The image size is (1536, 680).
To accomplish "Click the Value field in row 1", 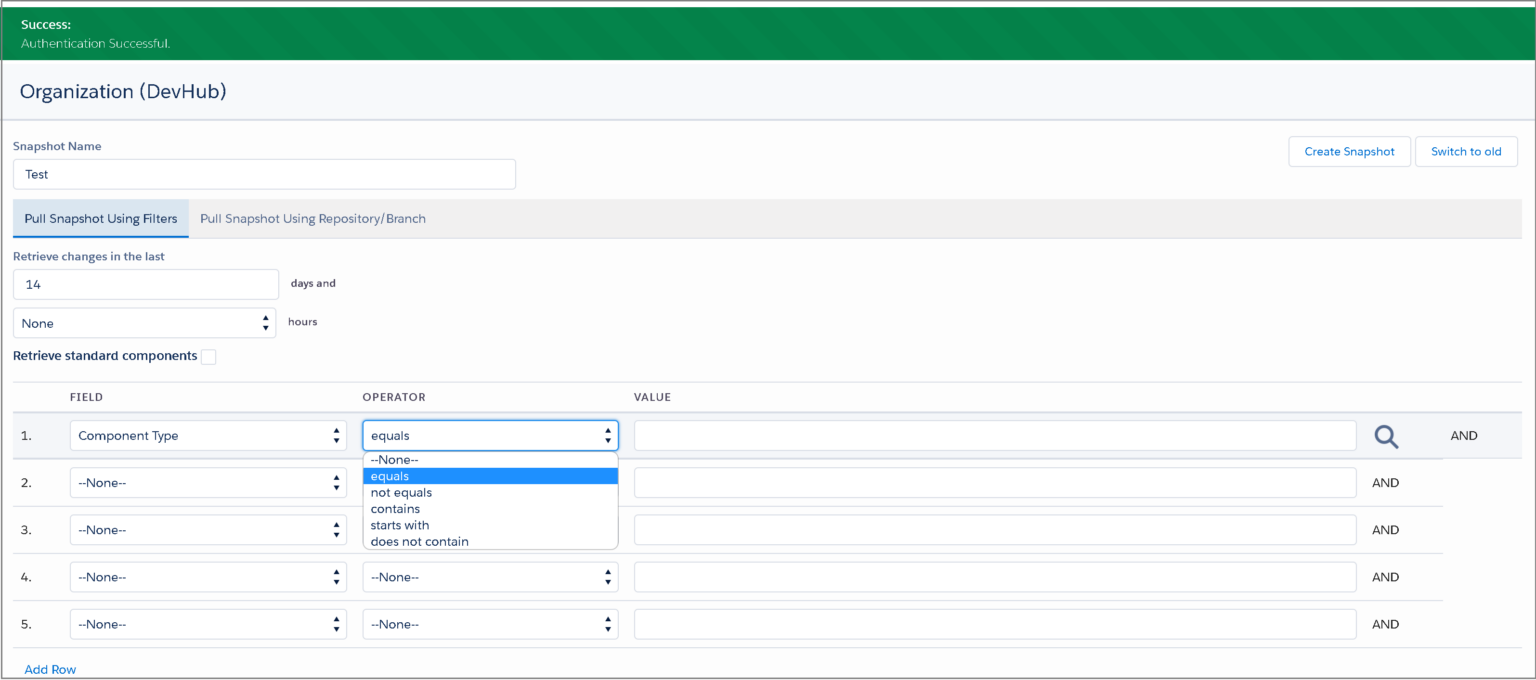I will [x=996, y=435].
